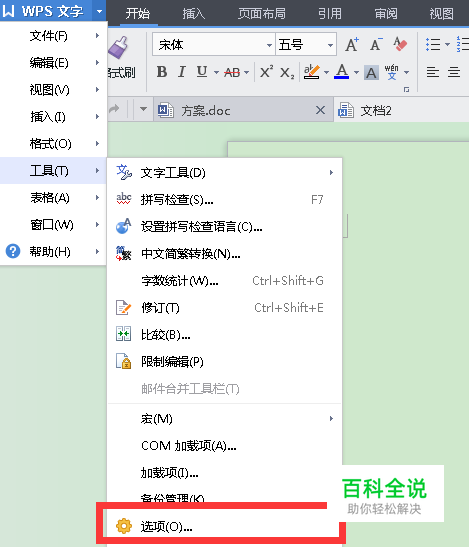Choose 限制编辑(P) option
The height and width of the screenshot is (547, 469).
click(225, 361)
